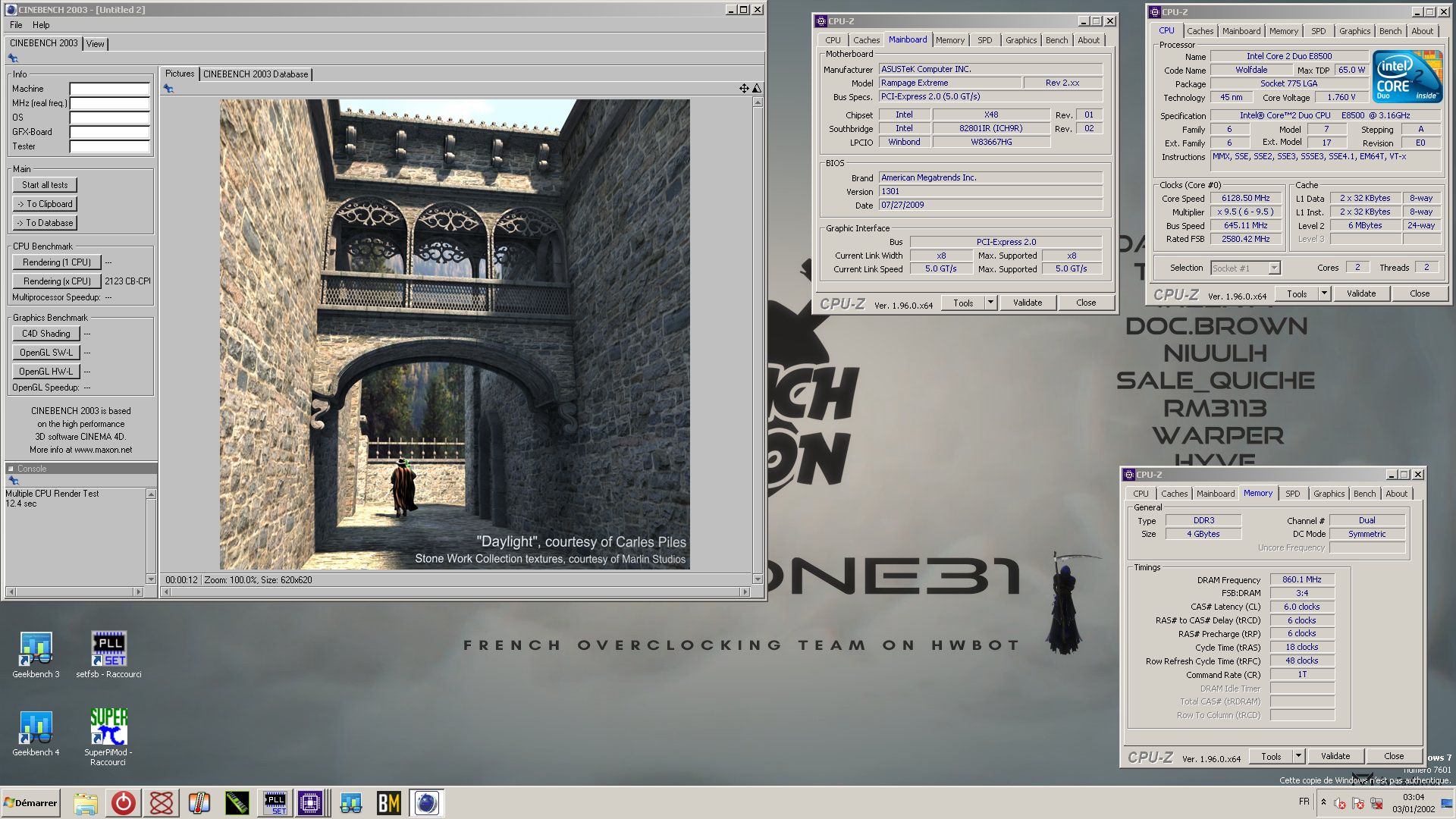The height and width of the screenshot is (819, 1456).
Task: Click the Tester input field
Action: (110, 146)
